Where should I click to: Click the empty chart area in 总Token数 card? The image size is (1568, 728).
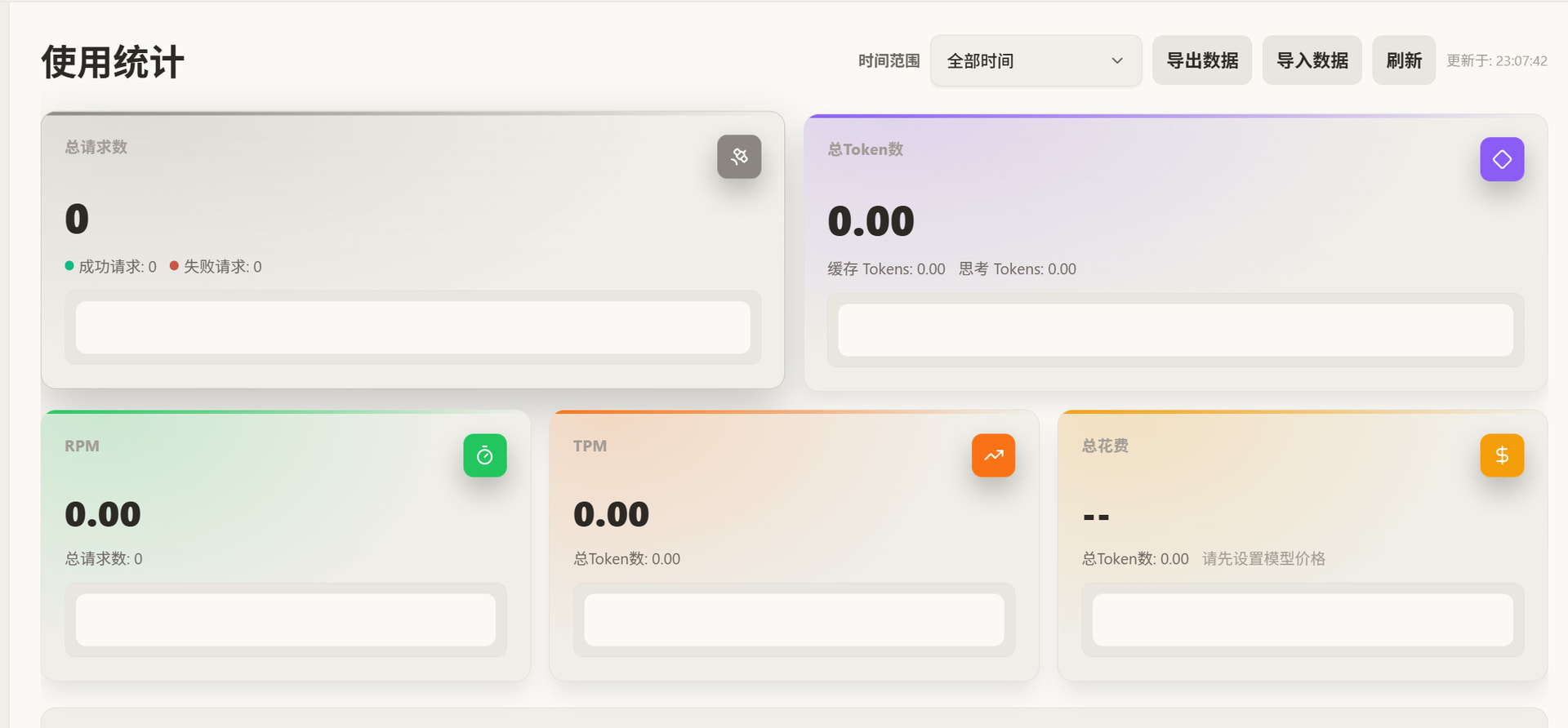(1175, 330)
